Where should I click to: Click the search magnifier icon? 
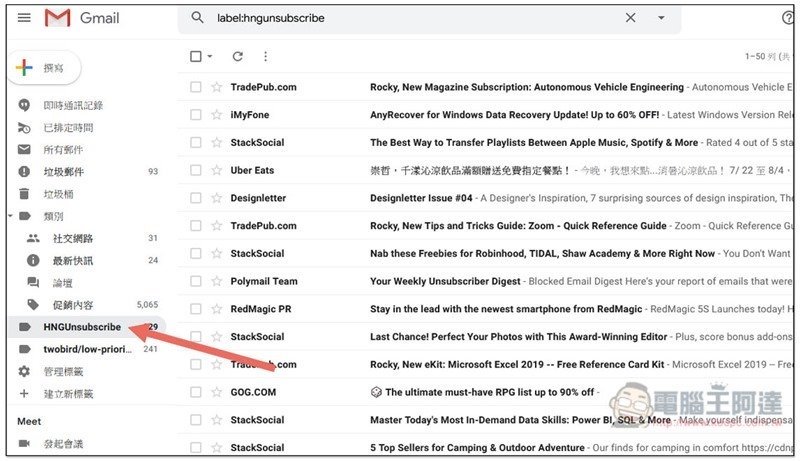point(197,18)
